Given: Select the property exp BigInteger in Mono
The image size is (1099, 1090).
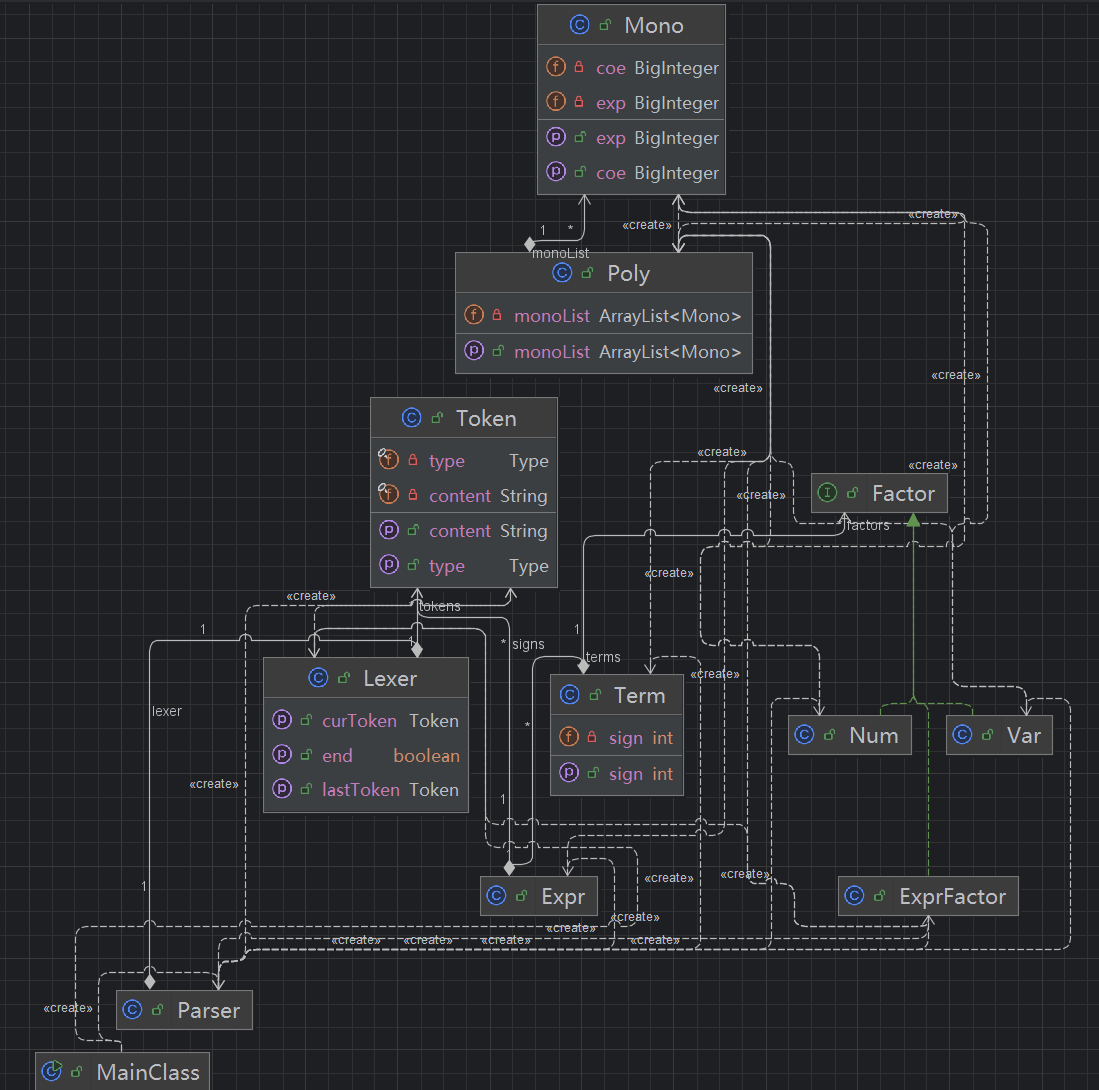Looking at the screenshot, I should tap(631, 138).
